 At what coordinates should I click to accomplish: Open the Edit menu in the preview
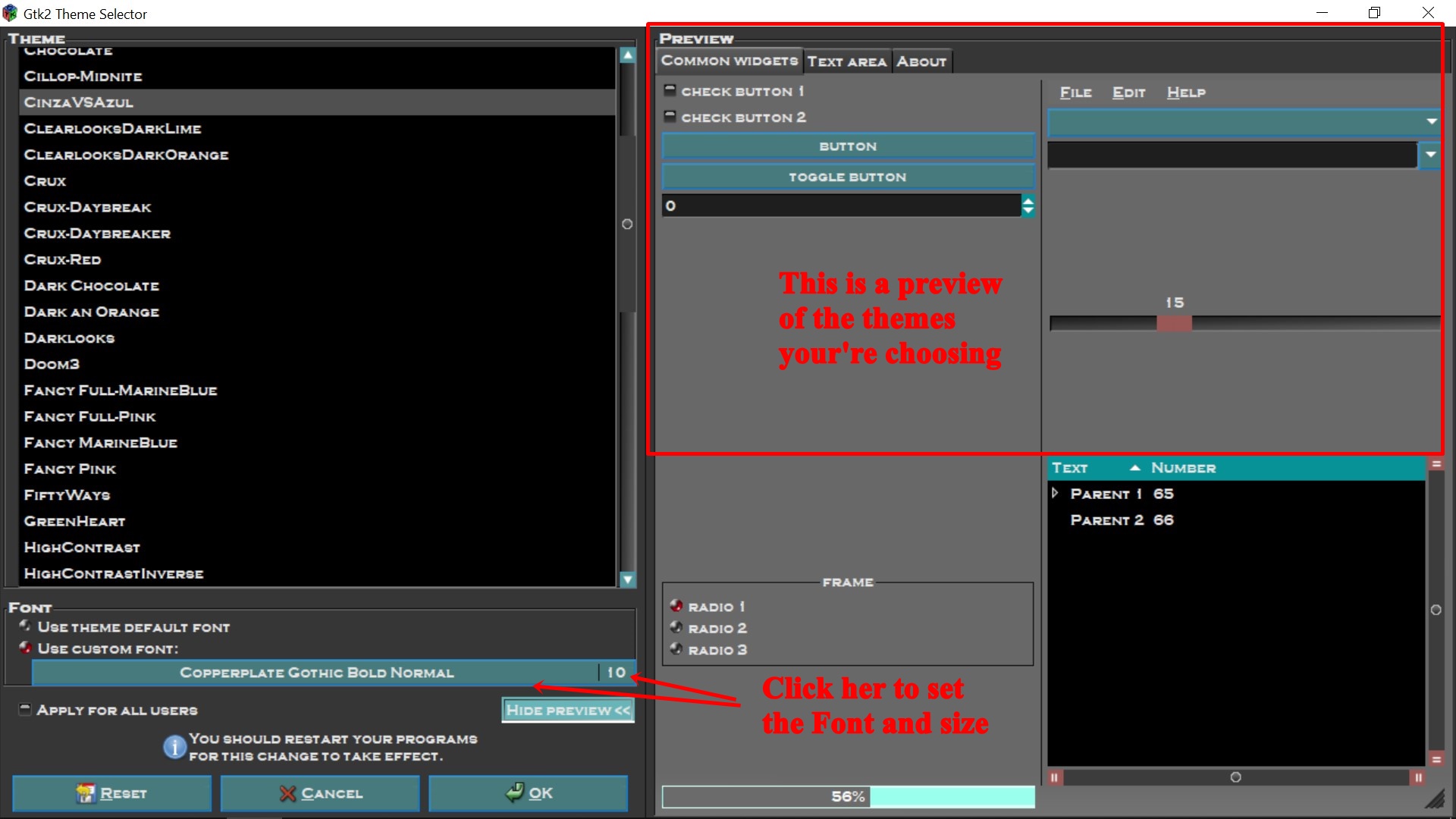tap(1128, 92)
